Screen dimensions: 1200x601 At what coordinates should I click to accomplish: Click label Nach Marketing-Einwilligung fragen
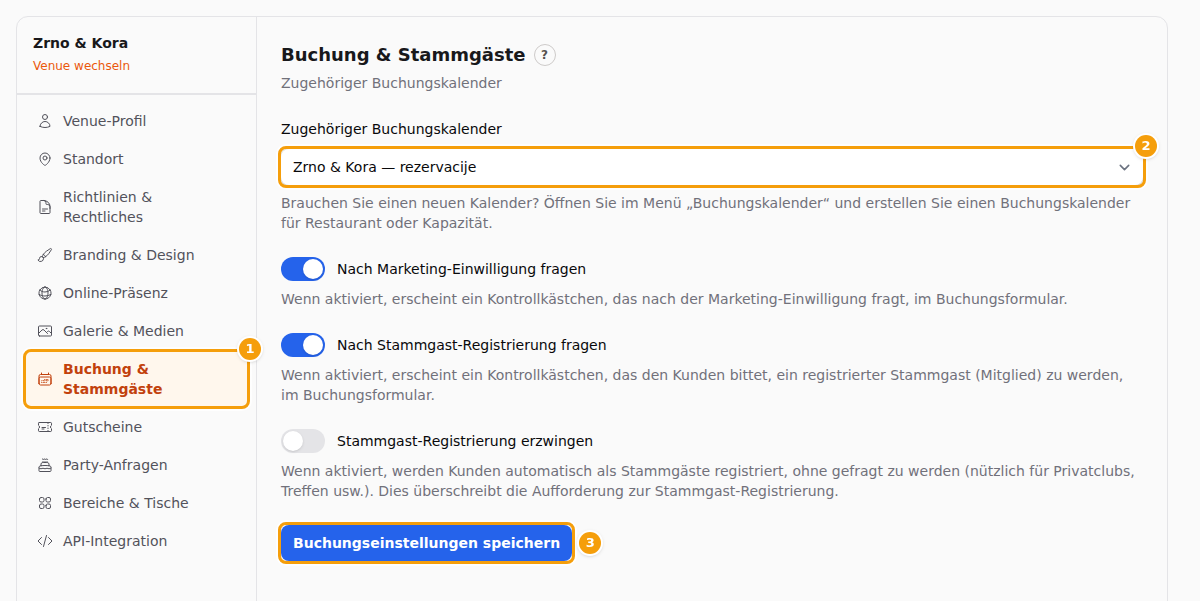click(461, 269)
